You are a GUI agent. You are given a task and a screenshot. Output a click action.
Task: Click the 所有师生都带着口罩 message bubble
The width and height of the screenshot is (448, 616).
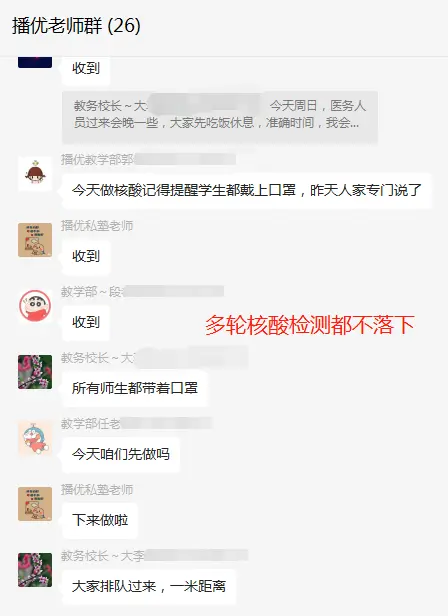(134, 389)
